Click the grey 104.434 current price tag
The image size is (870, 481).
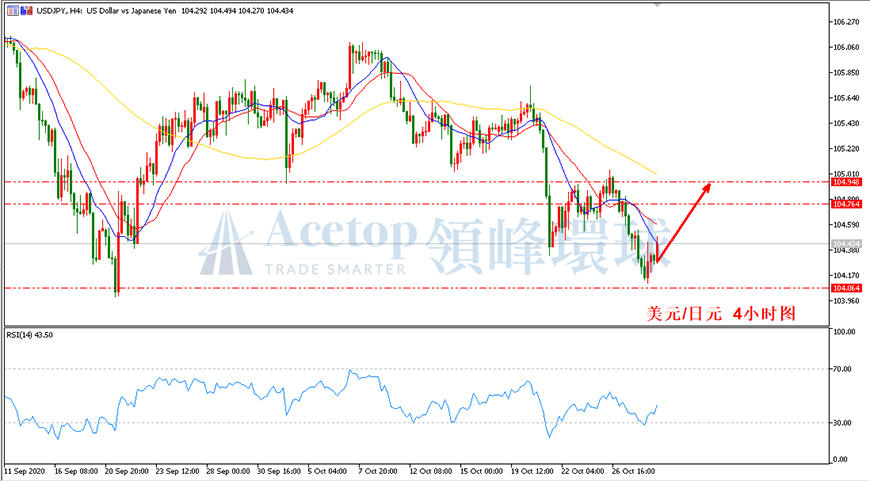click(846, 244)
